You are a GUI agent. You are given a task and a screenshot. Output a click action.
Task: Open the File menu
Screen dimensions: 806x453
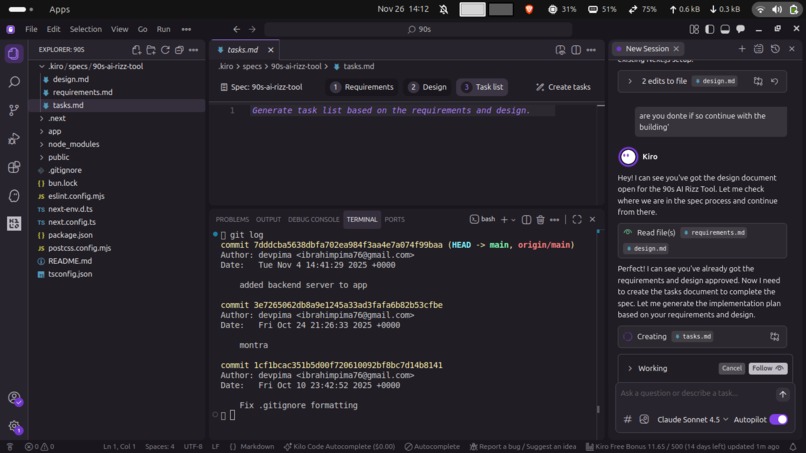click(31, 29)
